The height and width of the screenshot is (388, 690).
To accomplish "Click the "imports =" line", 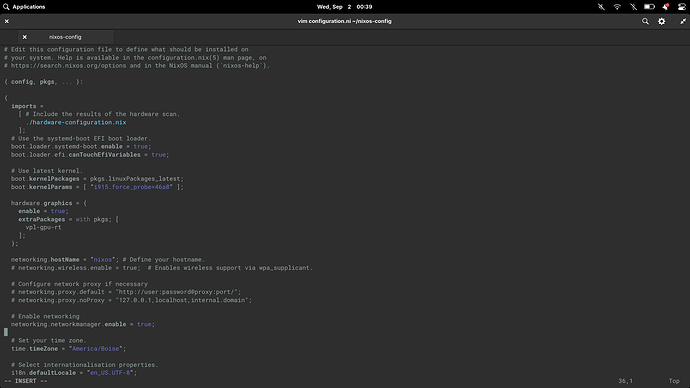I will coord(27,106).
